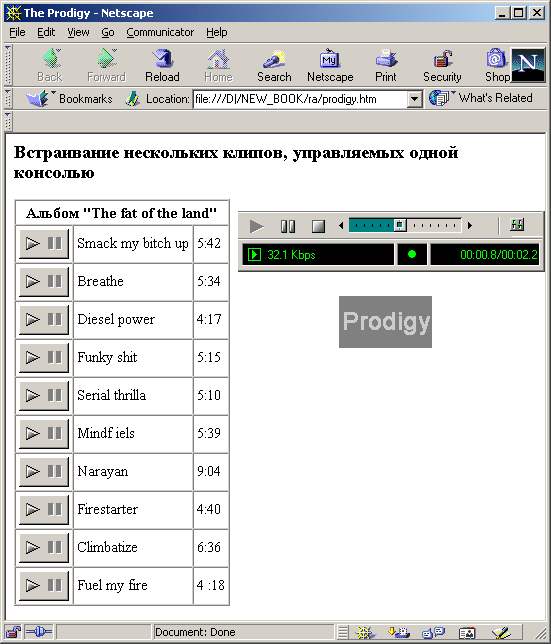The image size is (551, 644).
Task: Open the Edit menu
Action: point(46,32)
